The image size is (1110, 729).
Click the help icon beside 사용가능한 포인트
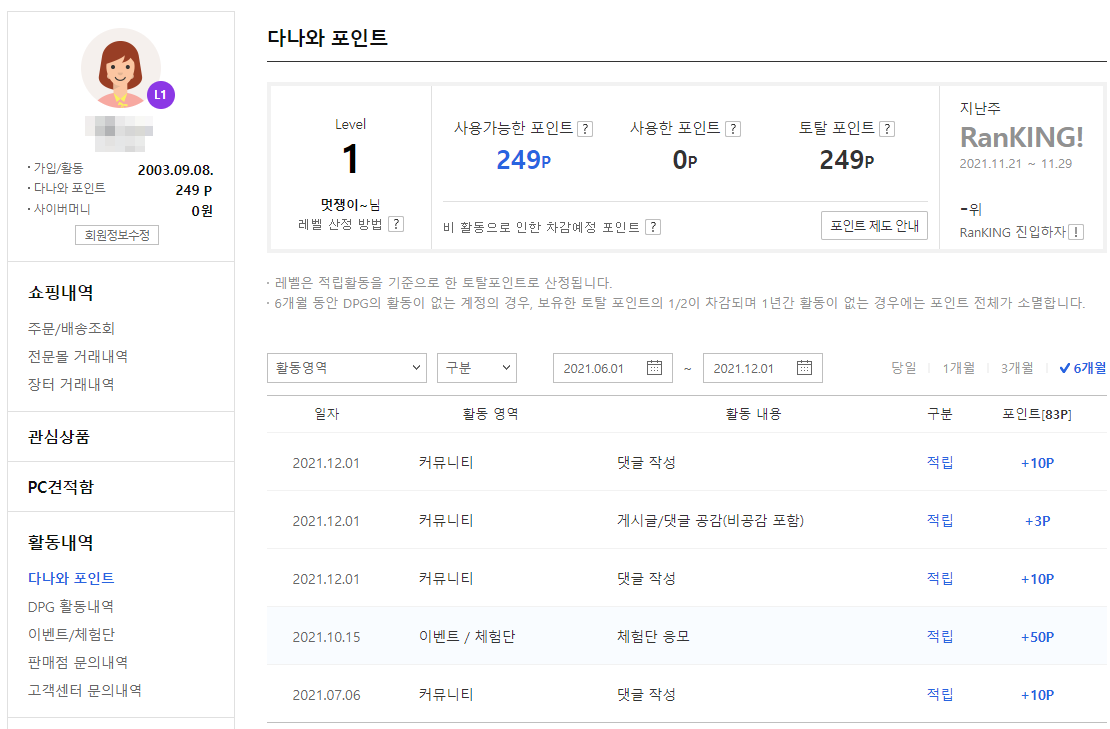pos(585,129)
